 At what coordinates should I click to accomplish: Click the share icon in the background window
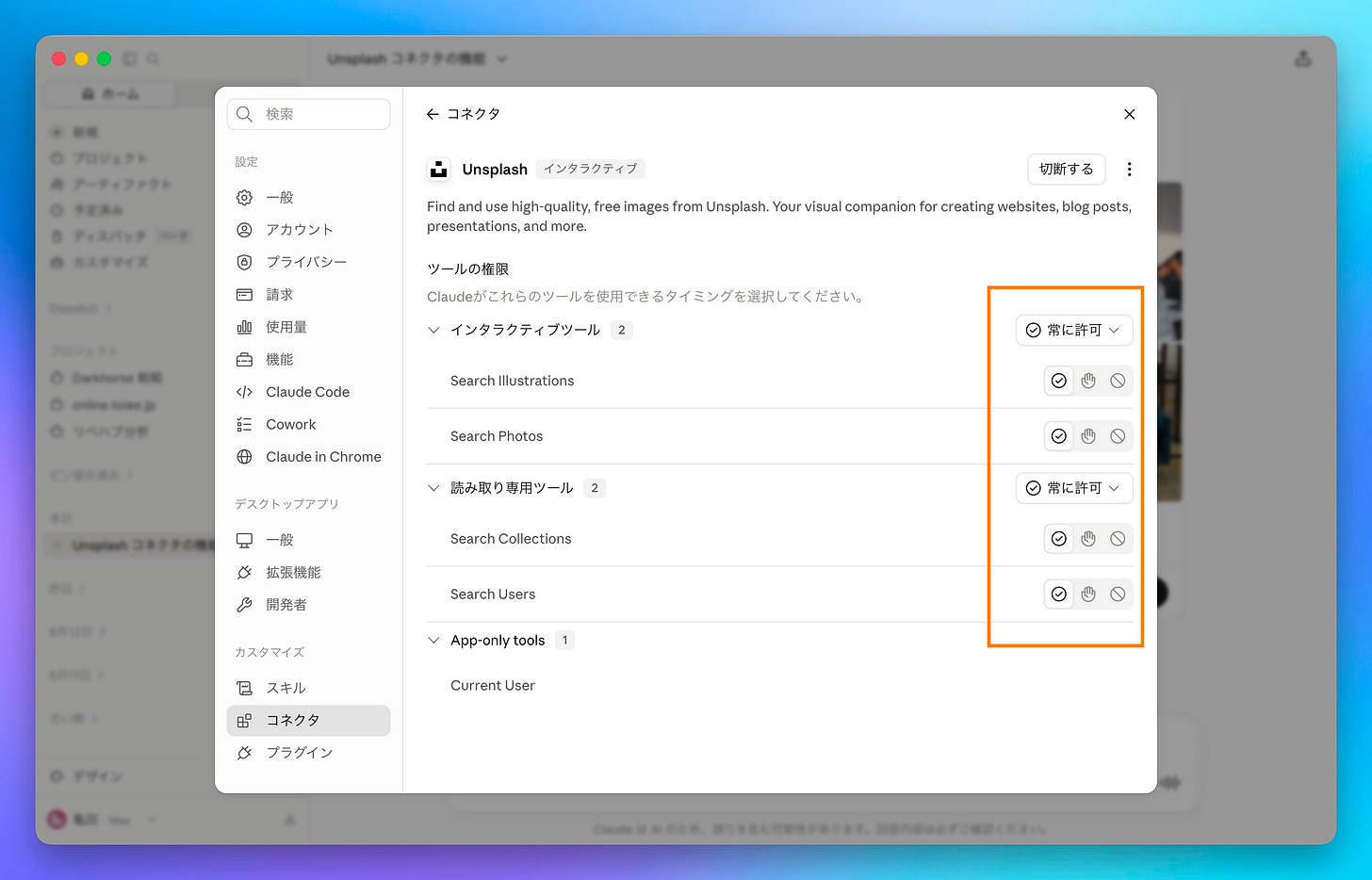(x=1303, y=59)
